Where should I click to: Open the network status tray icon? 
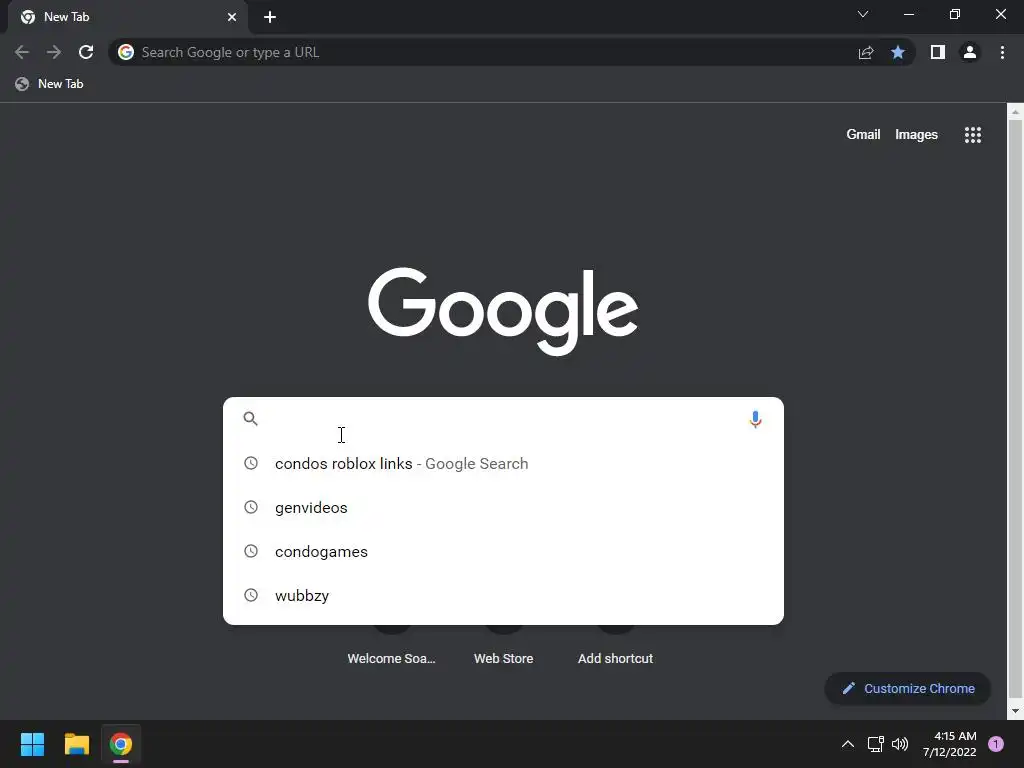[x=875, y=744]
